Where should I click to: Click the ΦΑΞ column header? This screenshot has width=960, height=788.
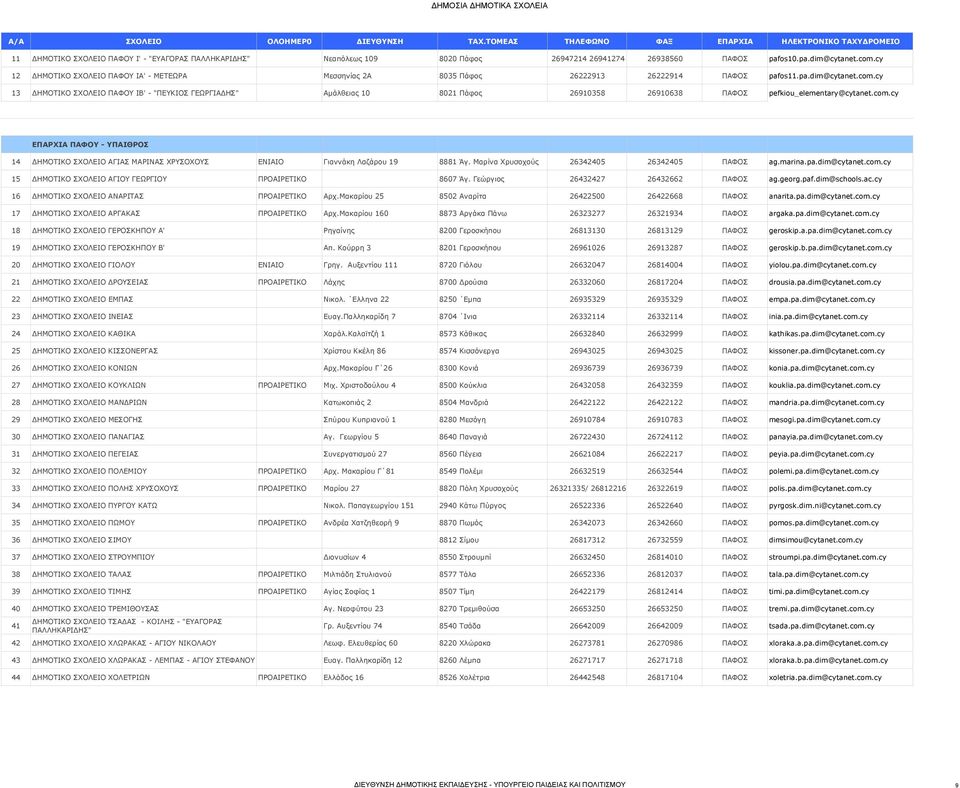[664, 42]
